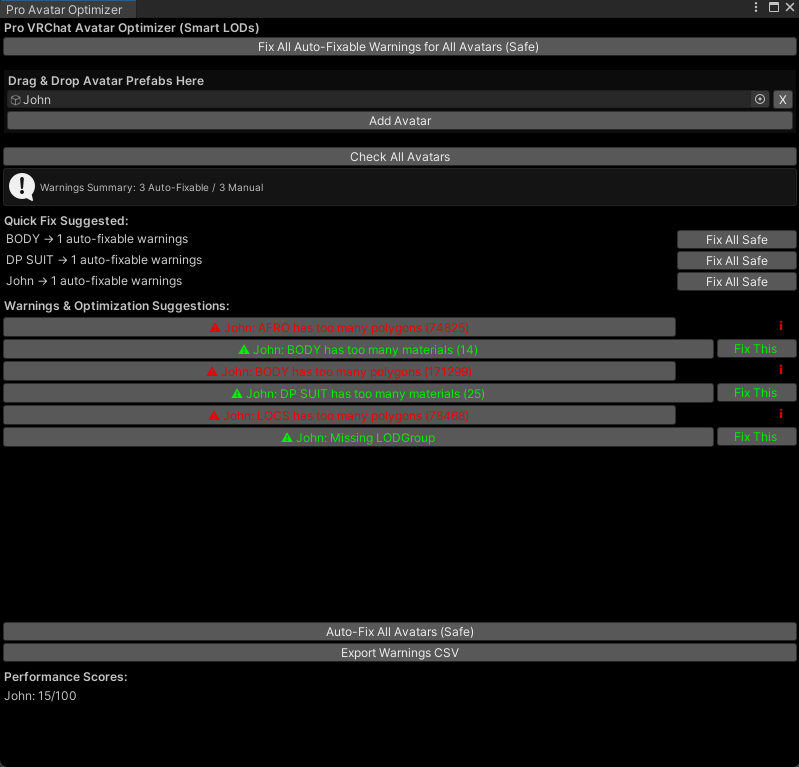Image resolution: width=799 pixels, height=767 pixels.
Task: Click John → 1 auto-fixable warnings text
Action: pos(94,281)
